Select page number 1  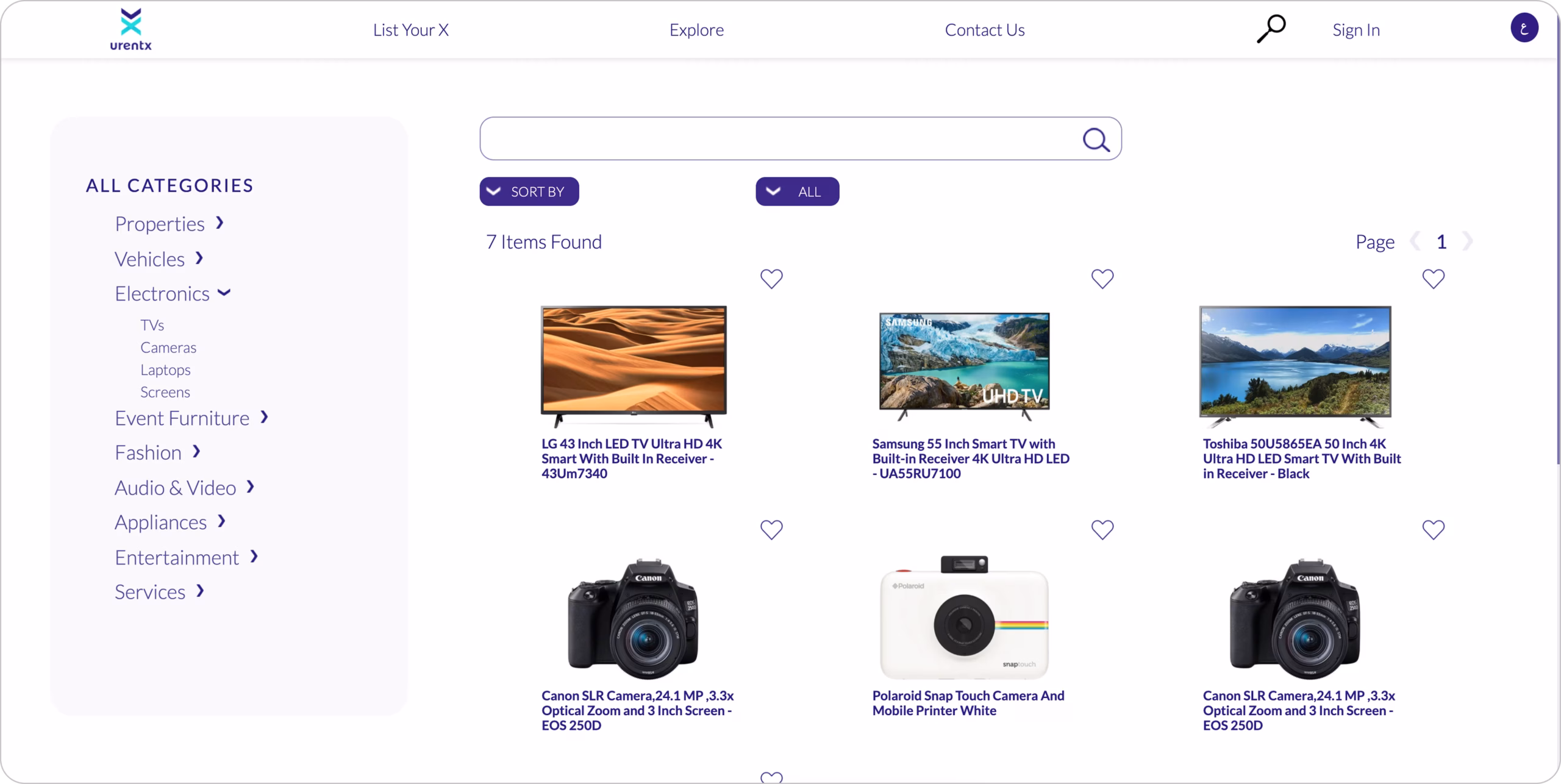point(1441,242)
